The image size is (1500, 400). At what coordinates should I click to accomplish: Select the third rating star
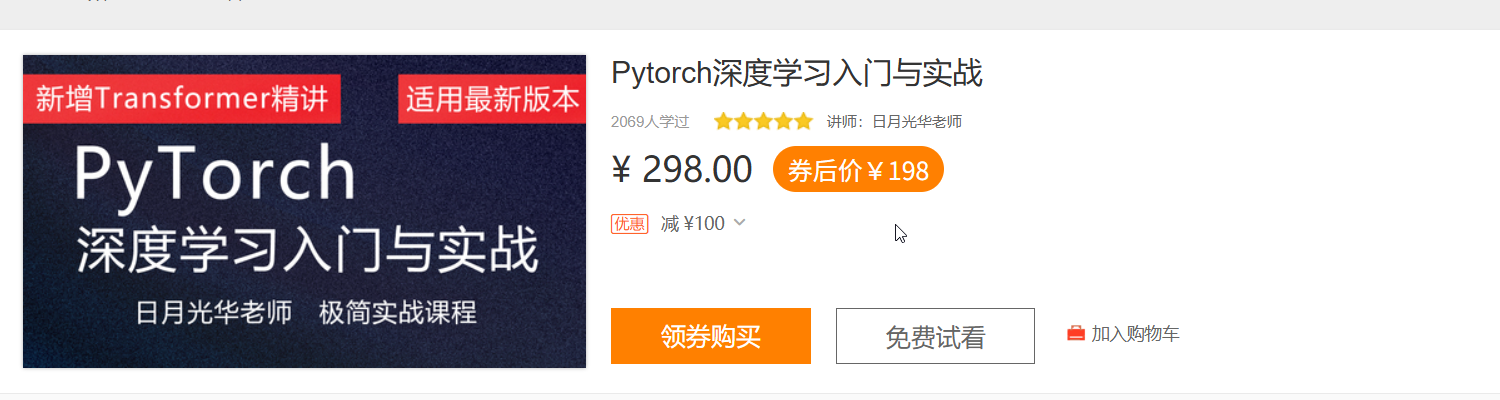click(763, 122)
